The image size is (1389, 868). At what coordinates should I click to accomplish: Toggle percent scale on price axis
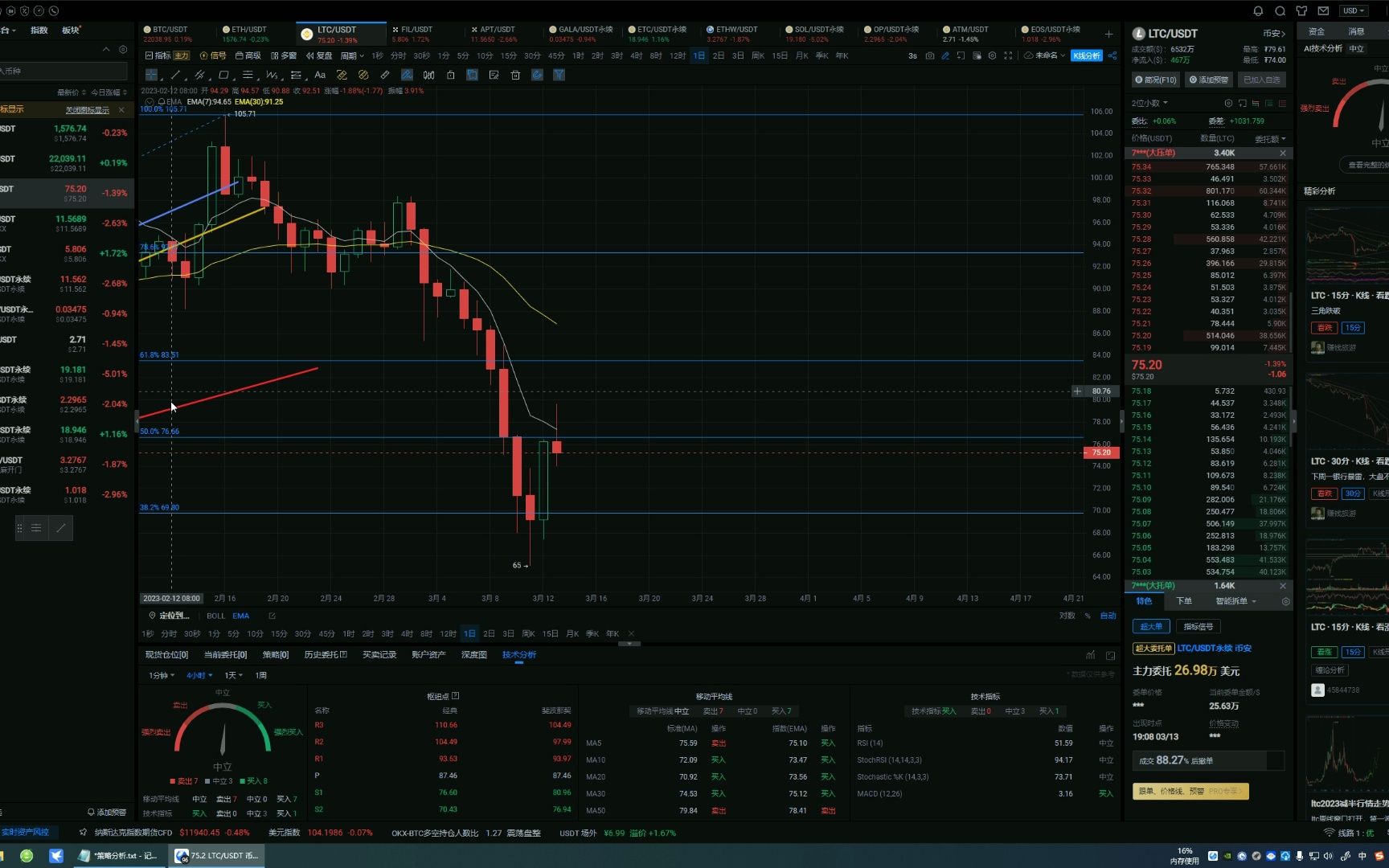1088,616
